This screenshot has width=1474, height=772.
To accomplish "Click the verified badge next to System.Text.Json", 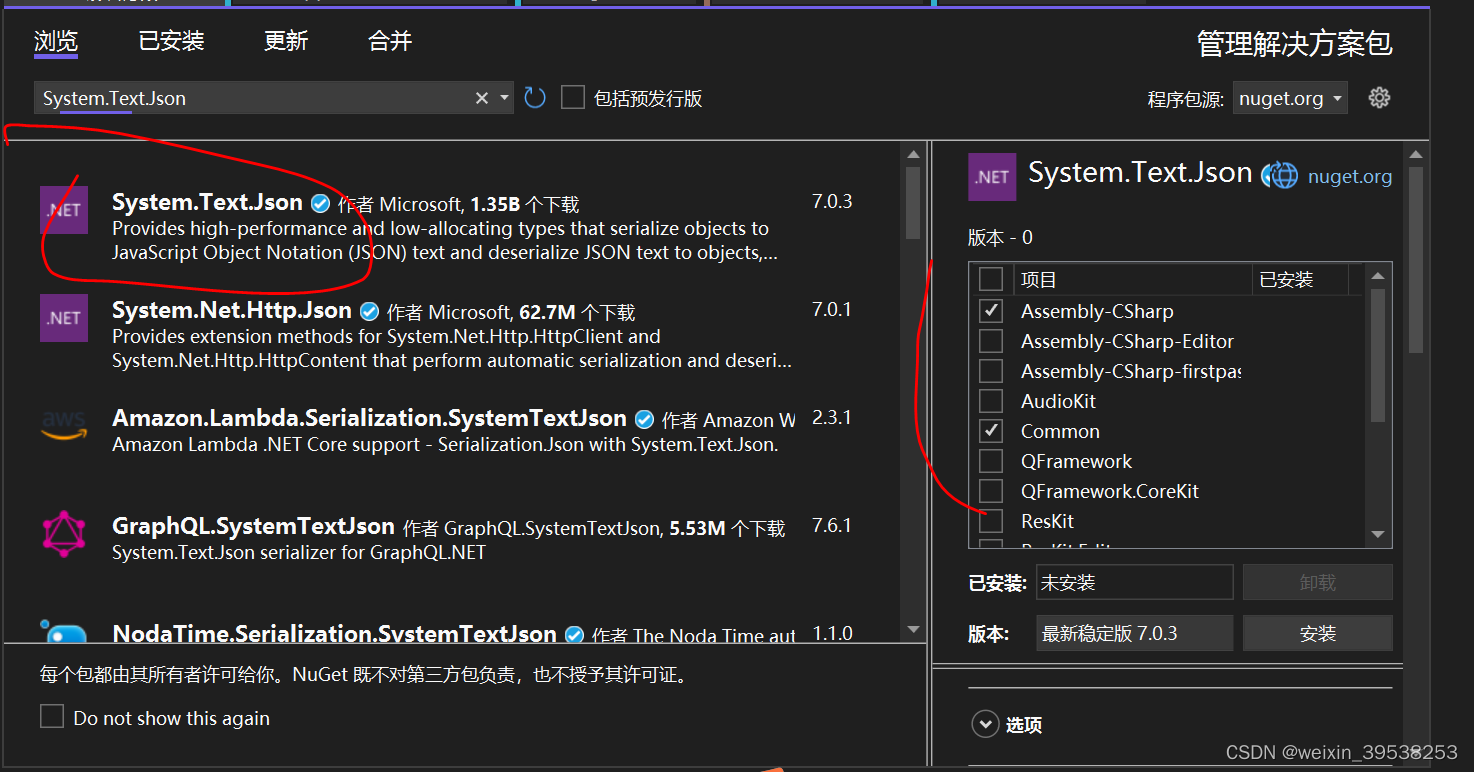I will click(320, 204).
